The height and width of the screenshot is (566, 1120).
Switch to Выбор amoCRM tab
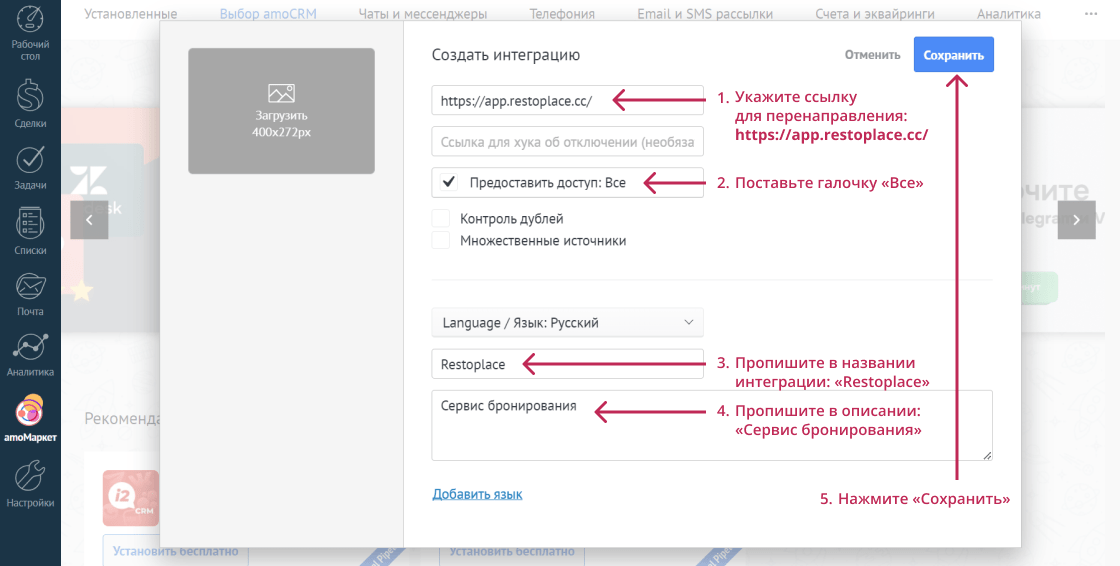click(268, 14)
